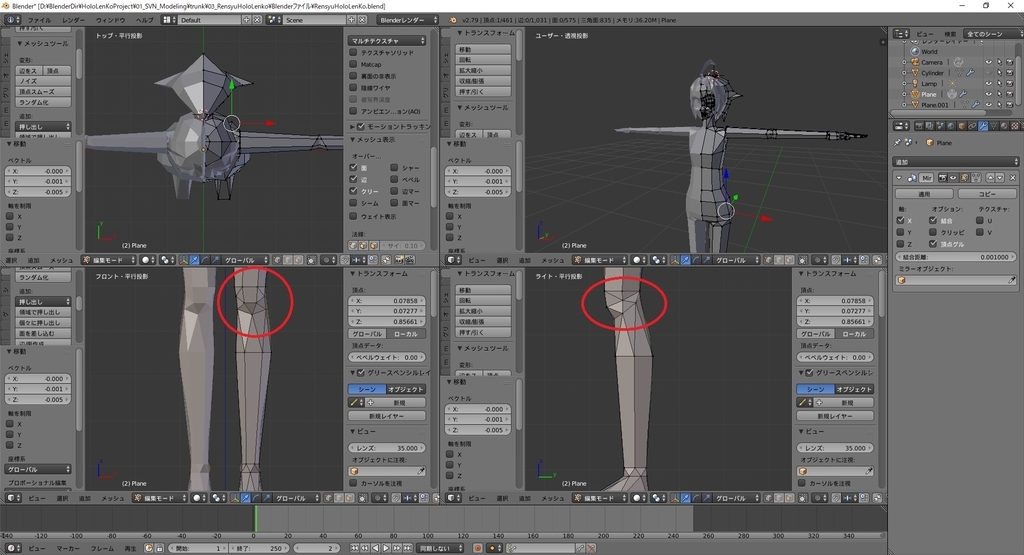Select the World item in Outliner

click(x=929, y=52)
